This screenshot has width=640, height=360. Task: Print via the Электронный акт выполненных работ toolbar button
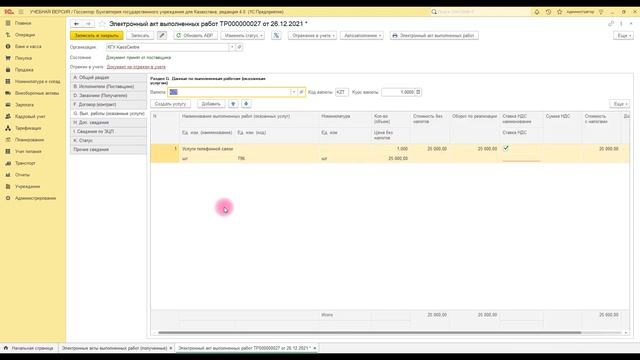434,36
